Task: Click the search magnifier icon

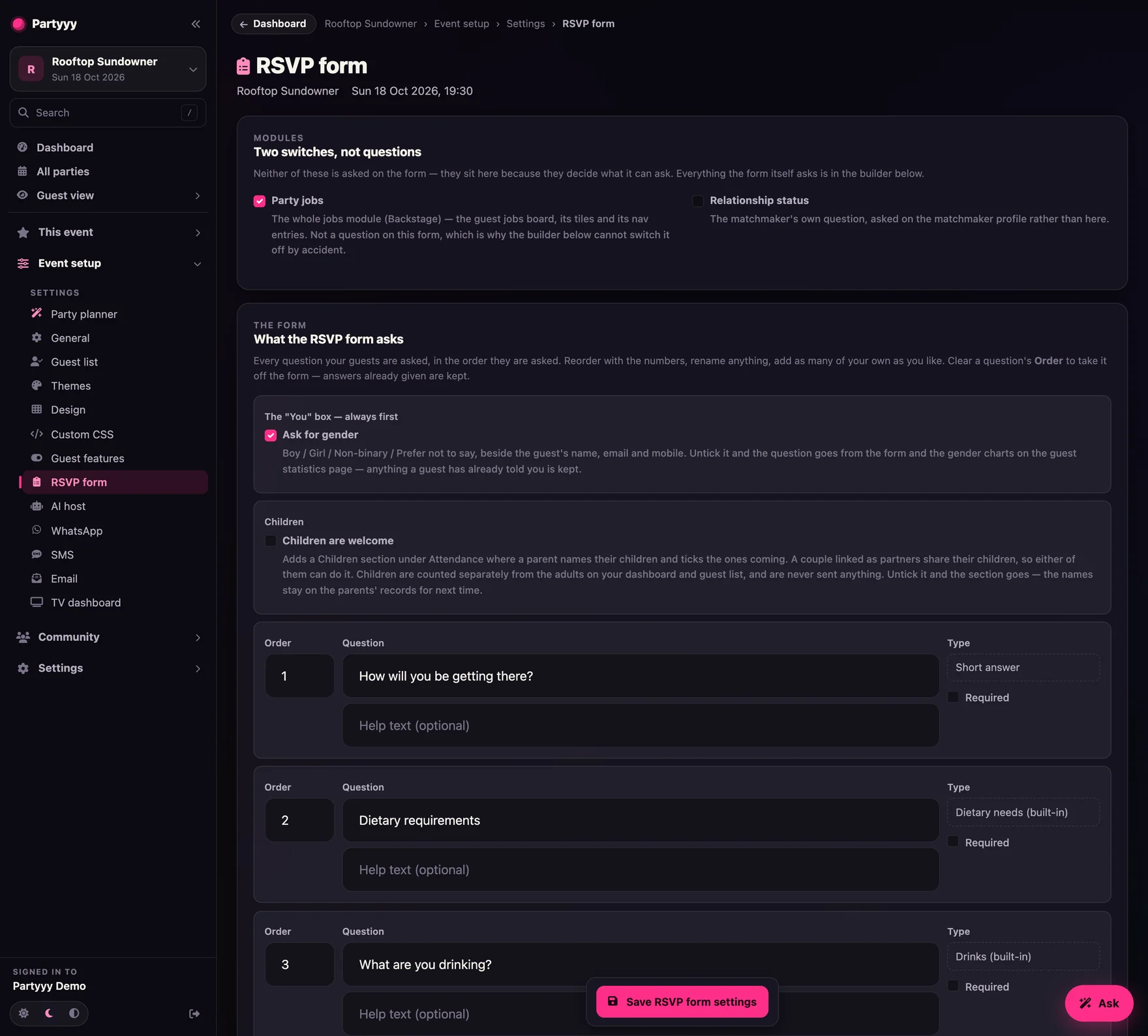Action: coord(23,113)
